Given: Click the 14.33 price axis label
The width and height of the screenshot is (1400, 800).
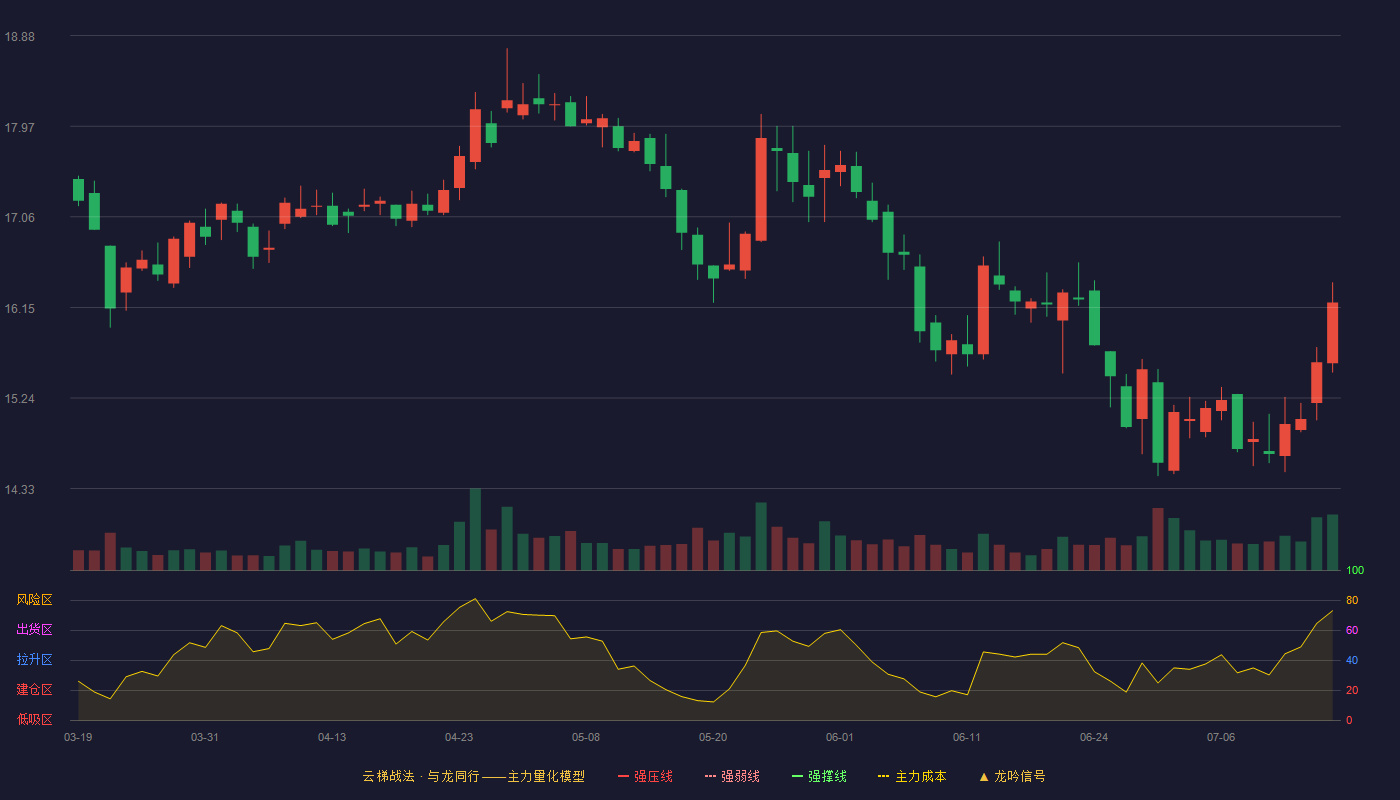Looking at the screenshot, I should point(19,489).
